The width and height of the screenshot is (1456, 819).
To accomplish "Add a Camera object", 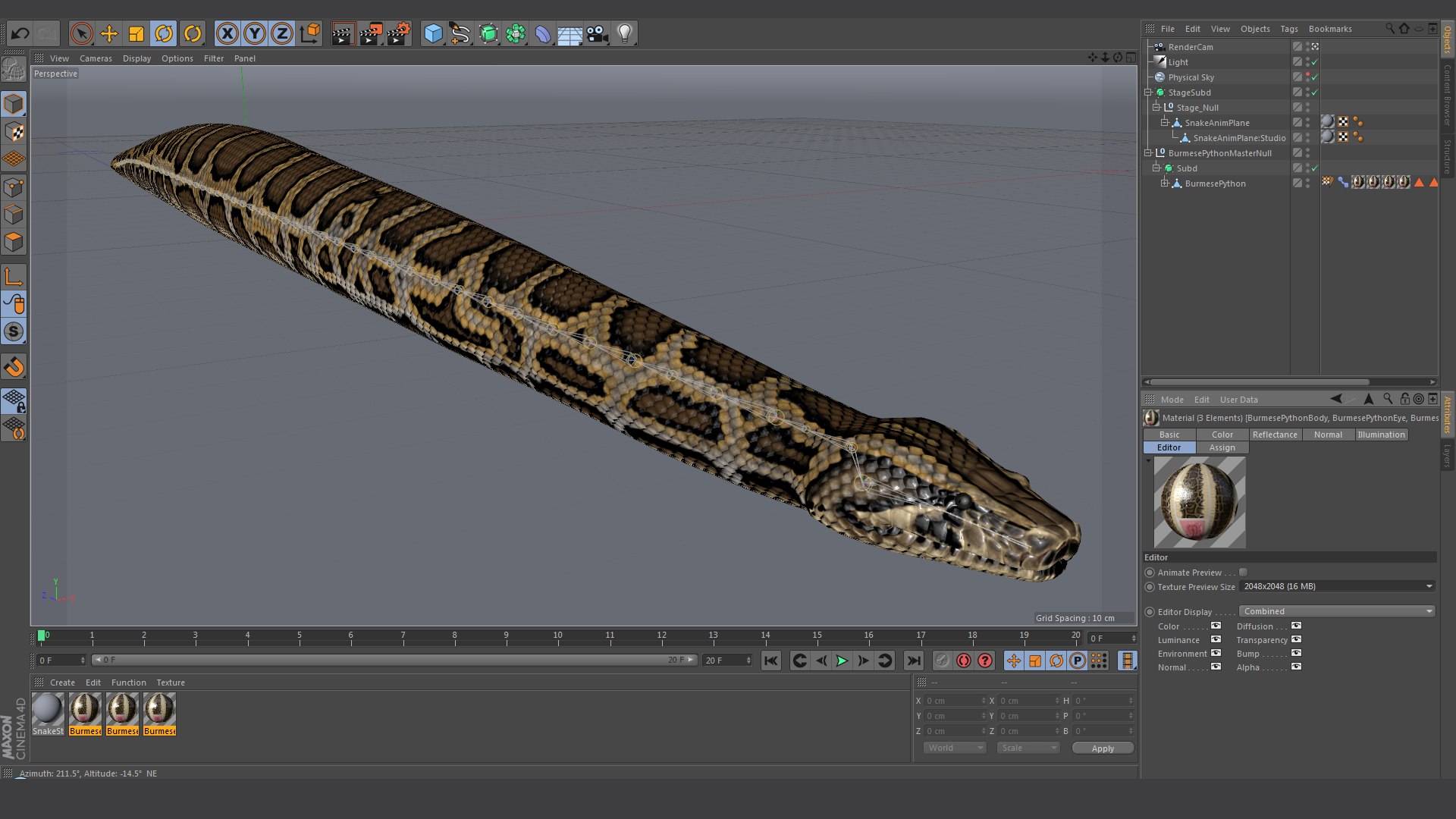I will (x=598, y=33).
